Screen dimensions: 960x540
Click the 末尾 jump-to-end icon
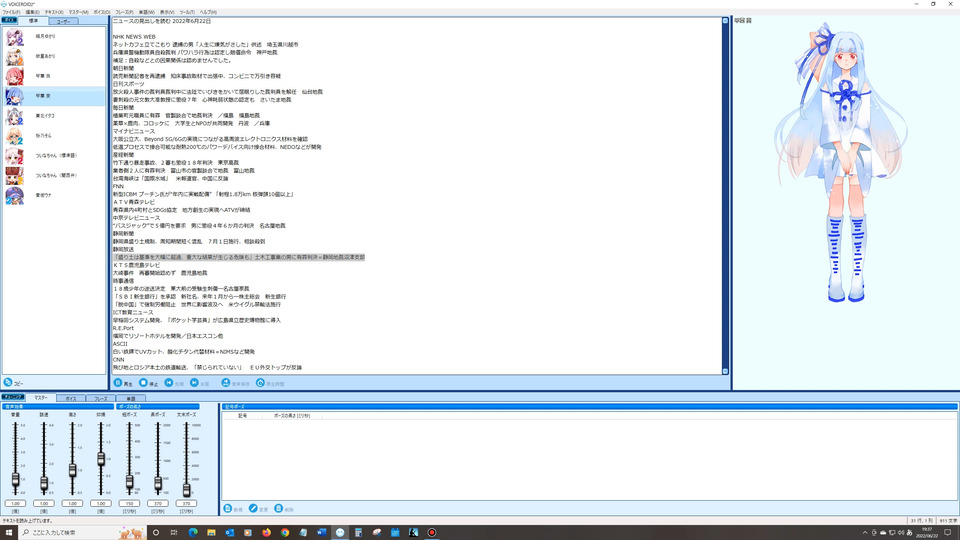(194, 383)
